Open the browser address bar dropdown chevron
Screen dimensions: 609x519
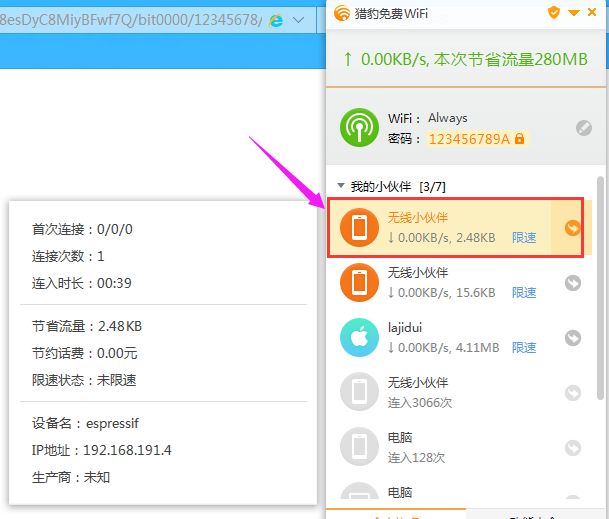[298, 20]
